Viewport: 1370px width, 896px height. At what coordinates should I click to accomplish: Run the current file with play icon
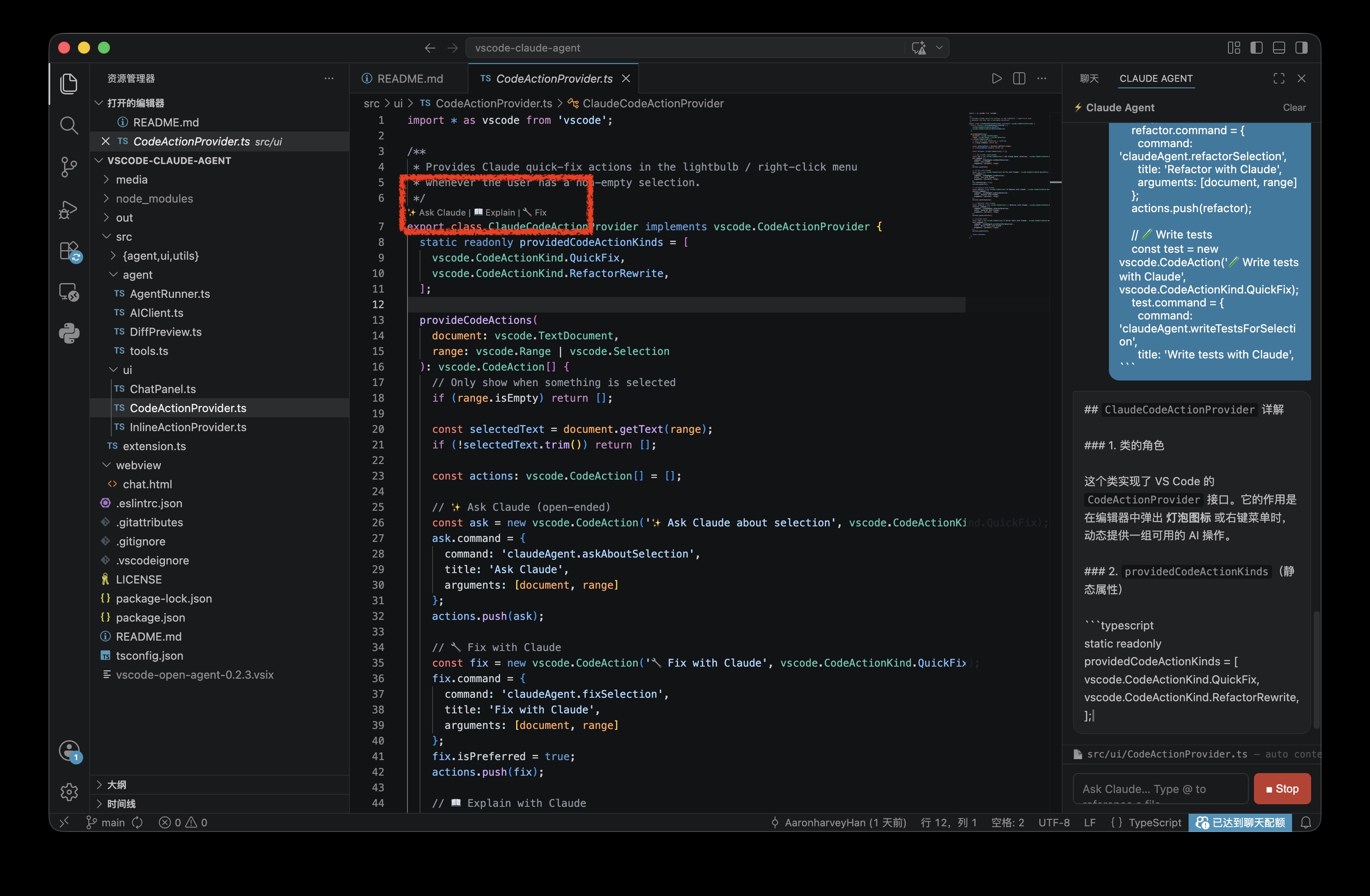pyautogui.click(x=996, y=78)
